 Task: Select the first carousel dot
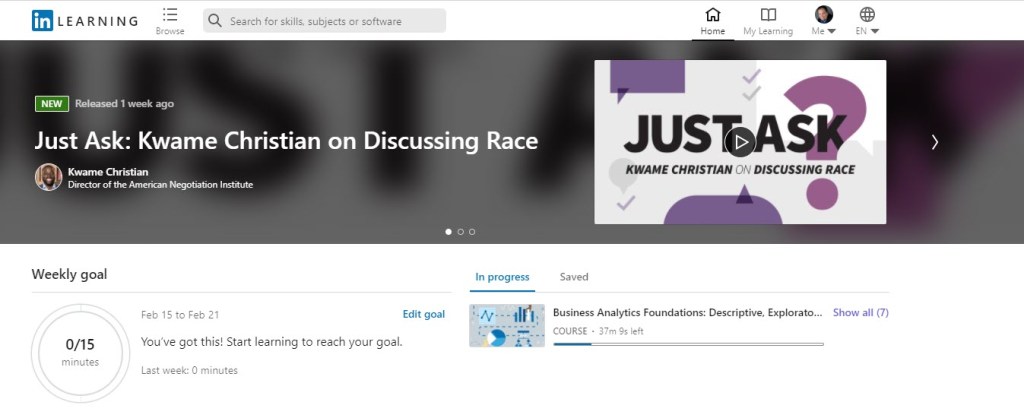pyautogui.click(x=448, y=231)
